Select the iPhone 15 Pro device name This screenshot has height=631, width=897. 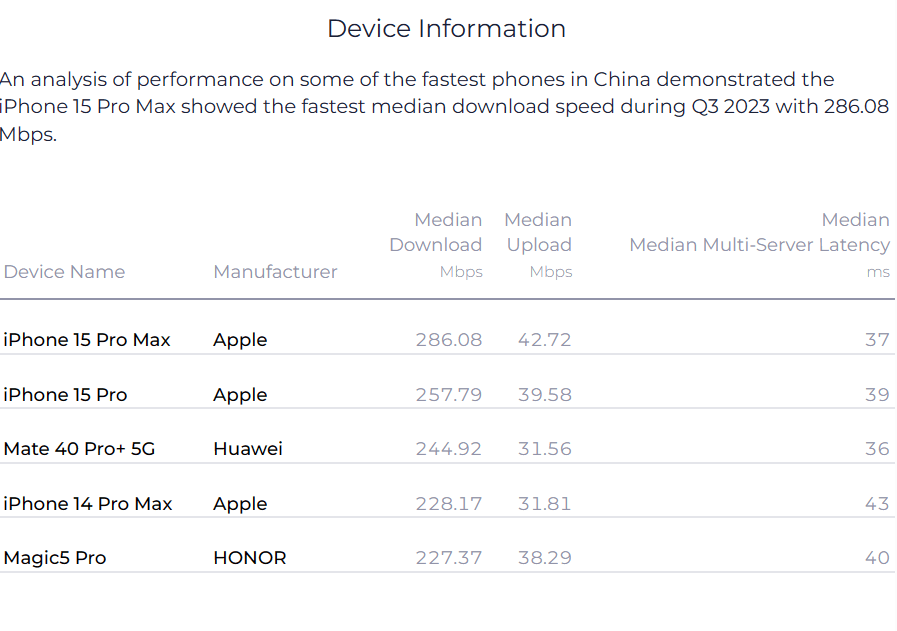(65, 395)
